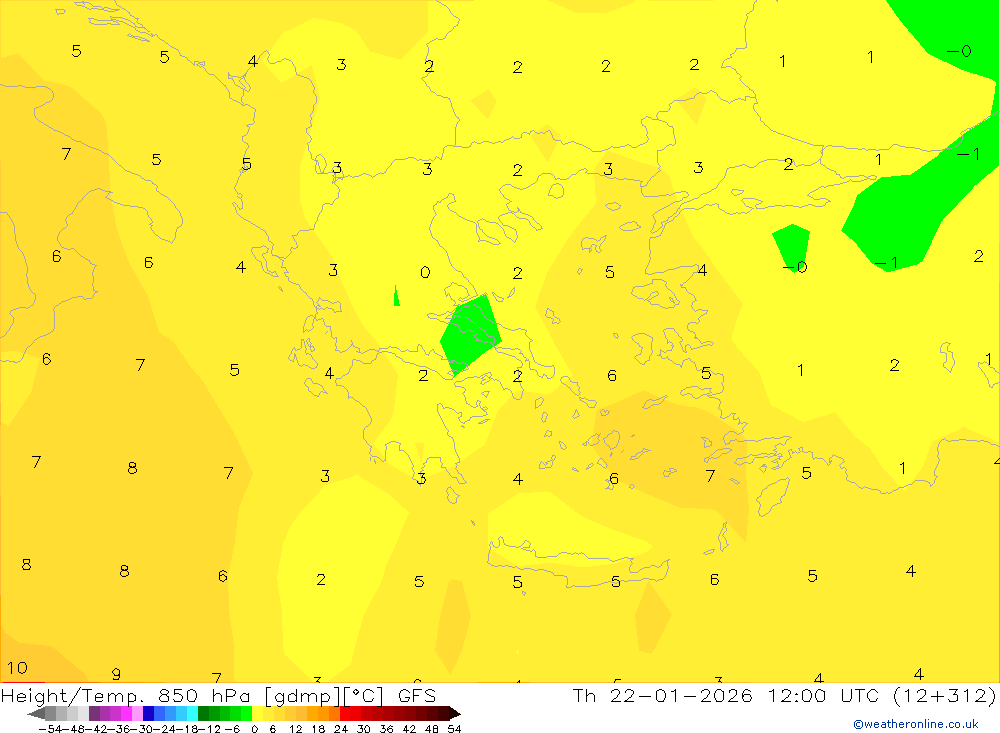Click the -36 legend label
Screen dimensions: 1000x733
pyautogui.click(x=119, y=729)
